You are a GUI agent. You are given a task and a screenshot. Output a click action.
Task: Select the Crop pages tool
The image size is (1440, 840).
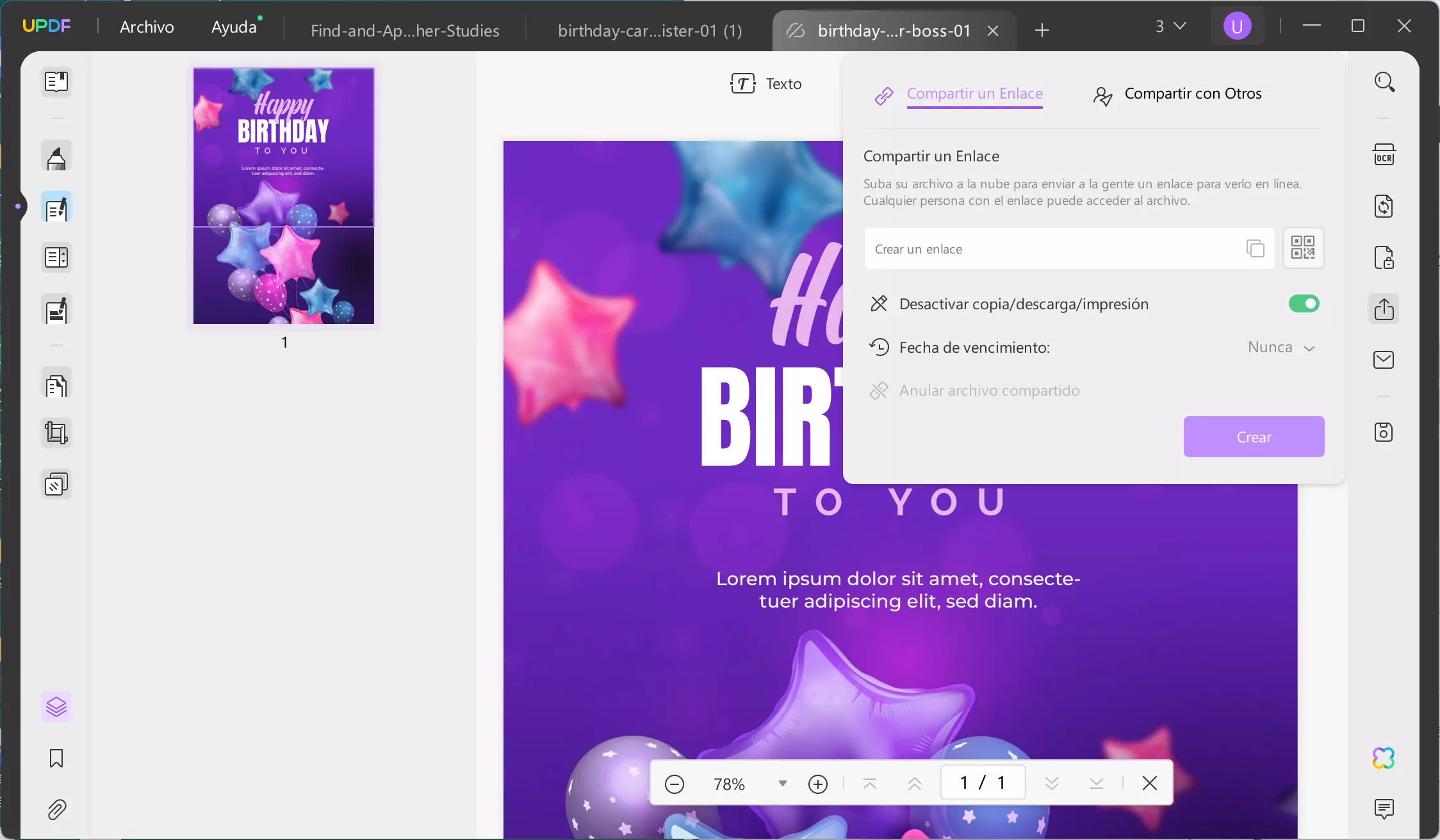(x=56, y=433)
